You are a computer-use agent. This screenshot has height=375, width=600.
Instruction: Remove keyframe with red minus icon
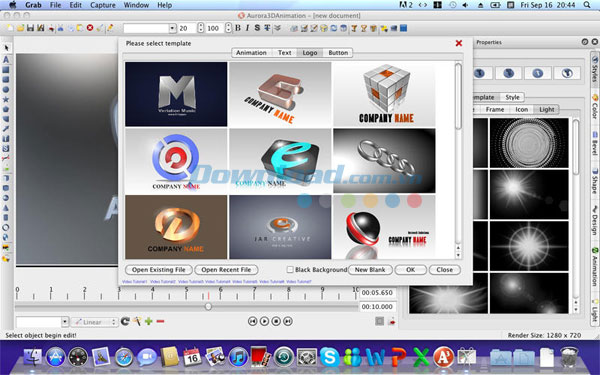point(160,321)
